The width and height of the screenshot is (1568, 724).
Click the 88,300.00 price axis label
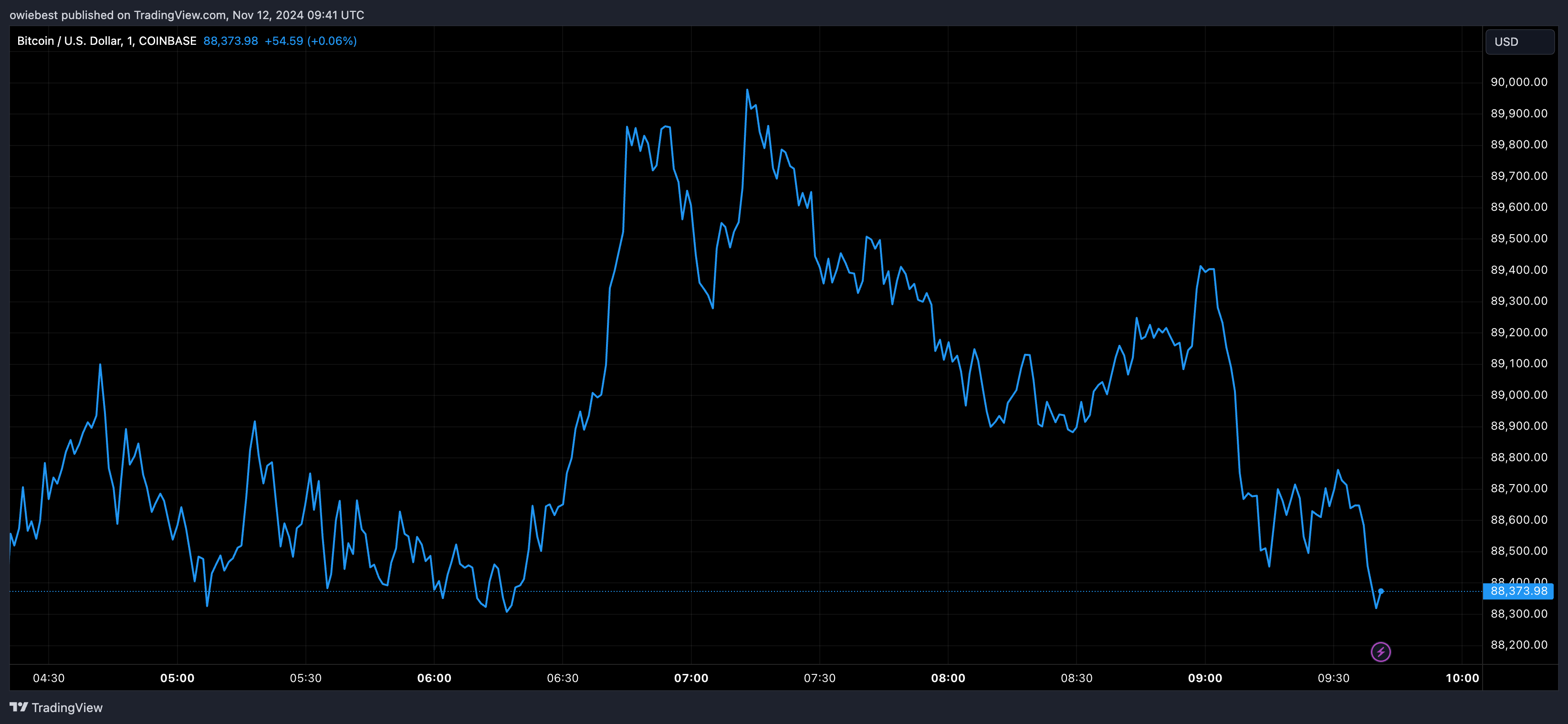[1519, 614]
